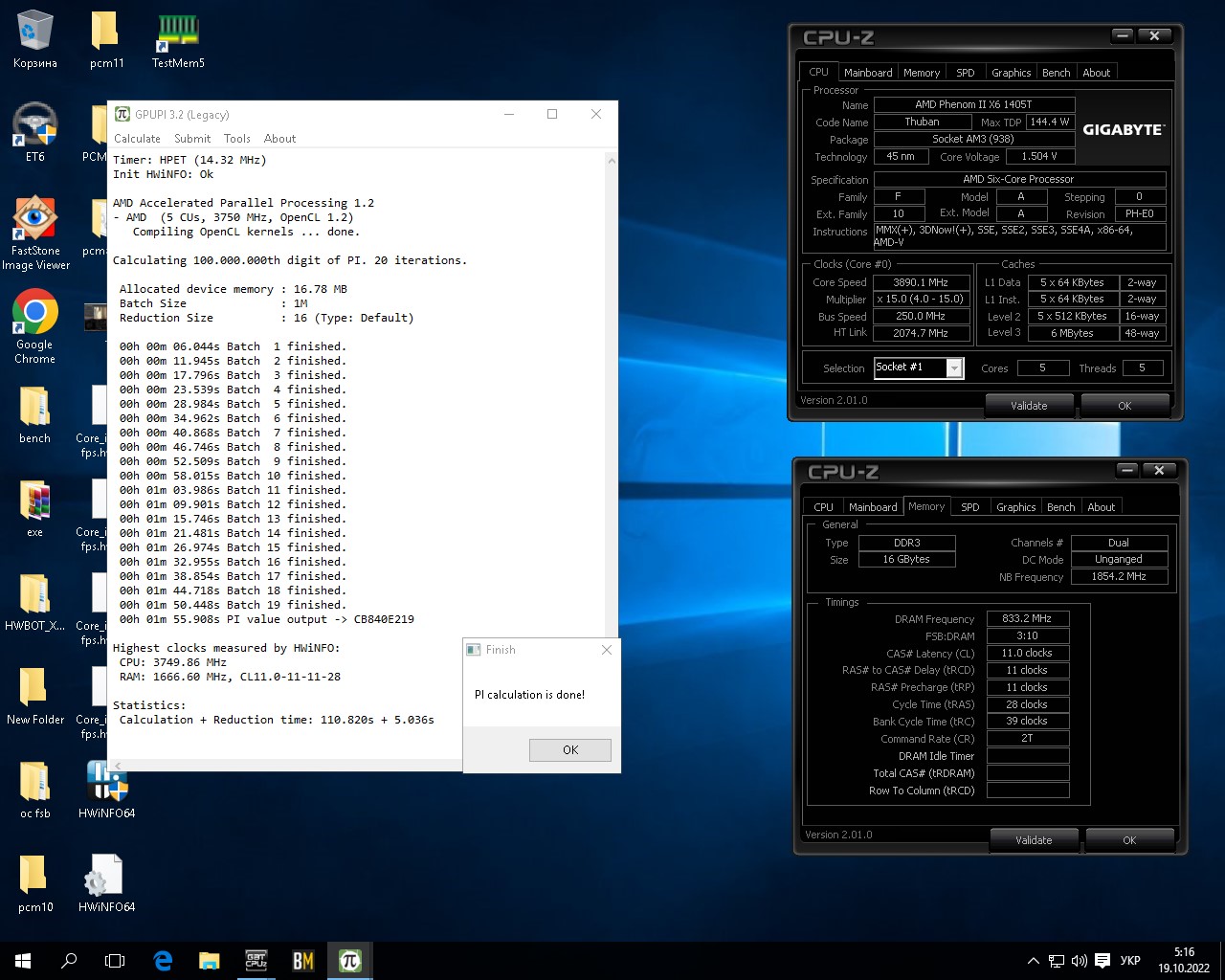This screenshot has height=980, width=1225.
Task: Switch to Mainboard tab in upper CPU-Z
Action: 868,73
